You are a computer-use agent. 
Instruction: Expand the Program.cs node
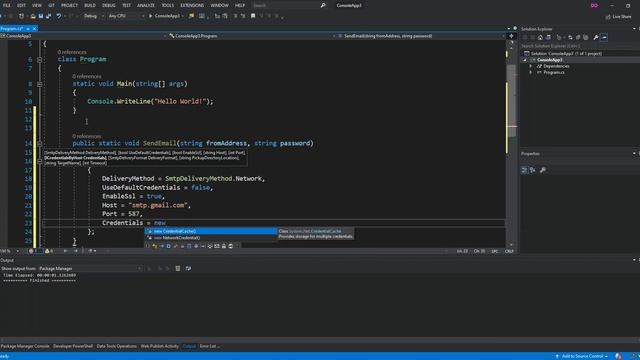pyautogui.click(x=531, y=72)
